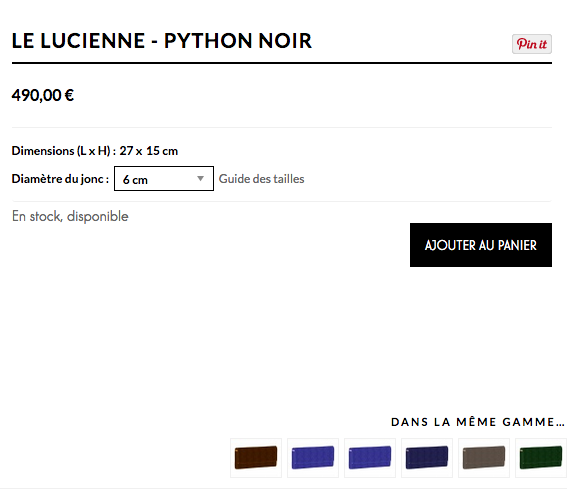Click the dropdown arrow beside 6 cm

click(201, 179)
